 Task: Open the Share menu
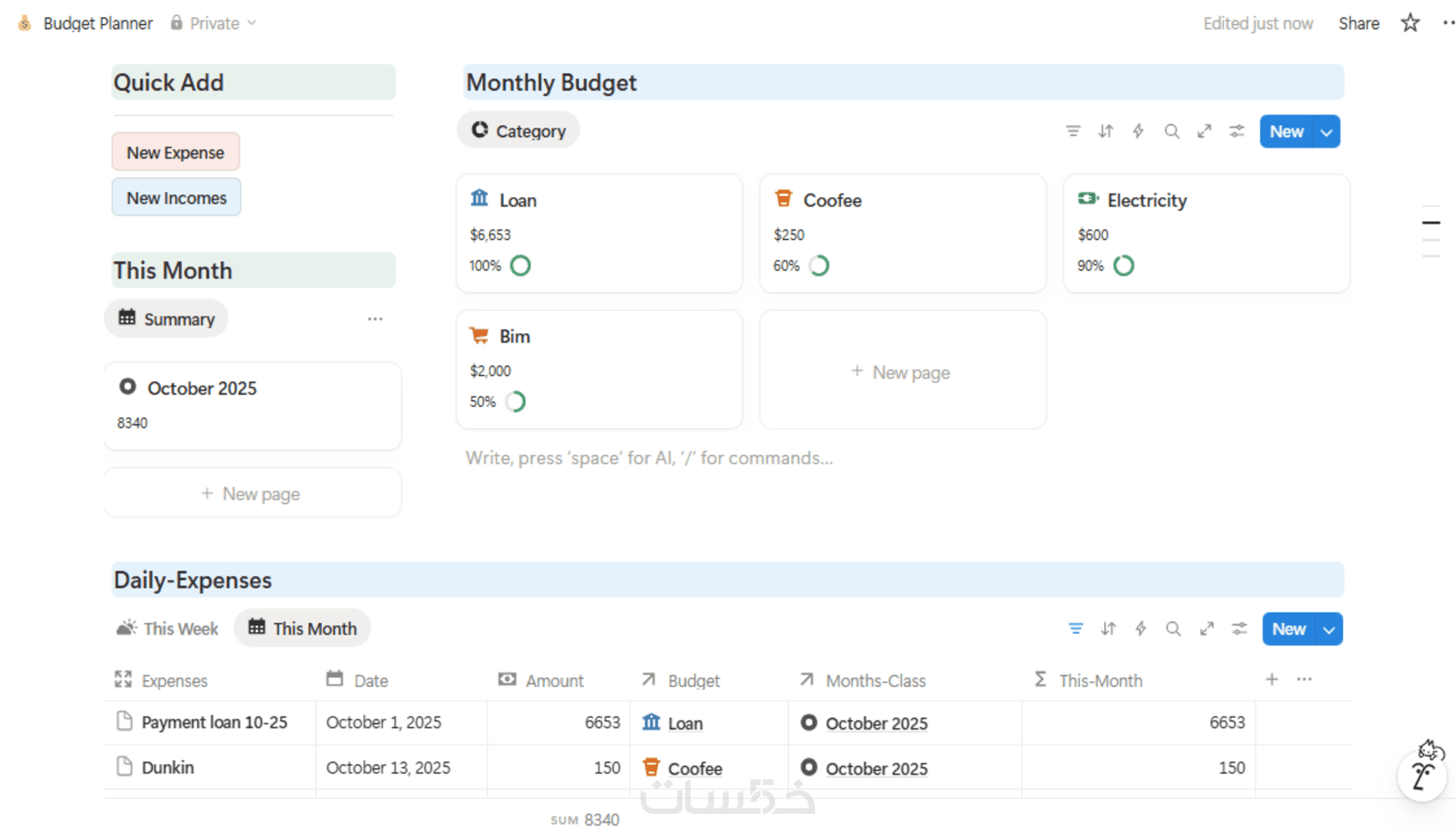[1358, 23]
